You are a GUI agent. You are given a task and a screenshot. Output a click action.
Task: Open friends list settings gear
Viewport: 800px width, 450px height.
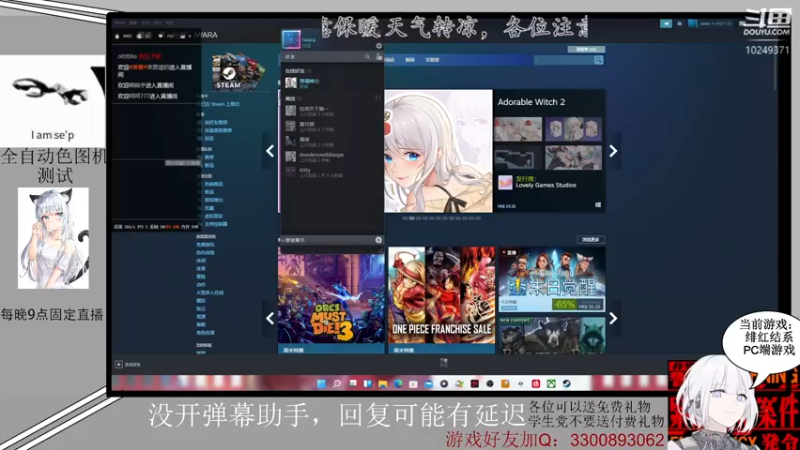tap(379, 46)
